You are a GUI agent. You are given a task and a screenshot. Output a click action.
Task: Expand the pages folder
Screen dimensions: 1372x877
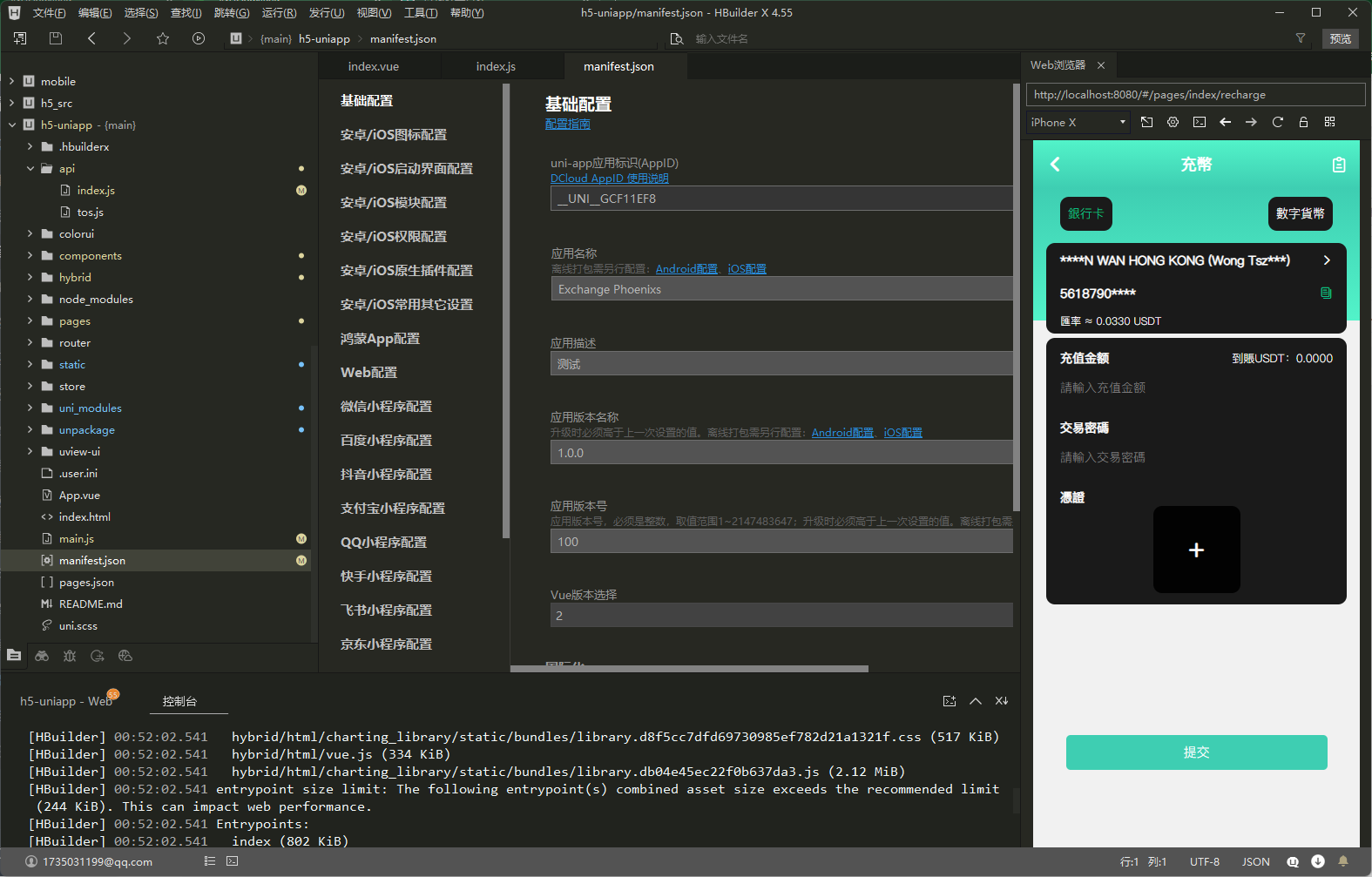(x=30, y=320)
